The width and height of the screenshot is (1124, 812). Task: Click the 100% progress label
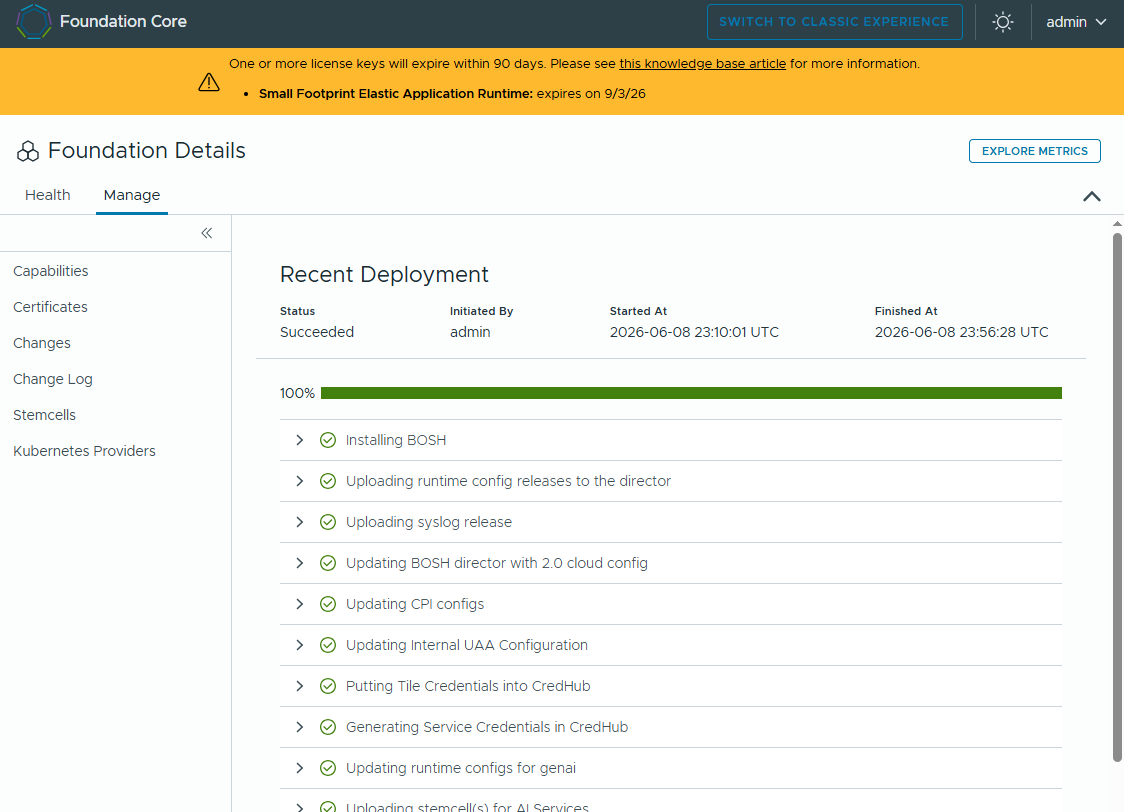click(297, 393)
